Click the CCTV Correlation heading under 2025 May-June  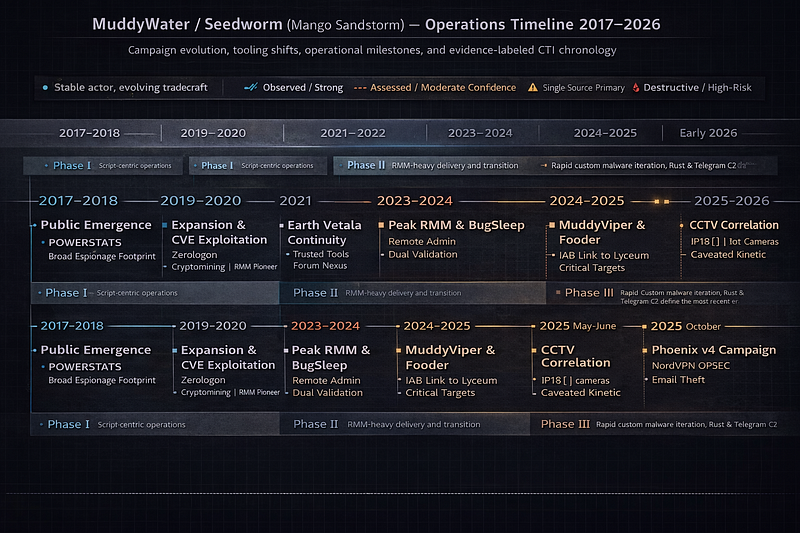coord(575,356)
